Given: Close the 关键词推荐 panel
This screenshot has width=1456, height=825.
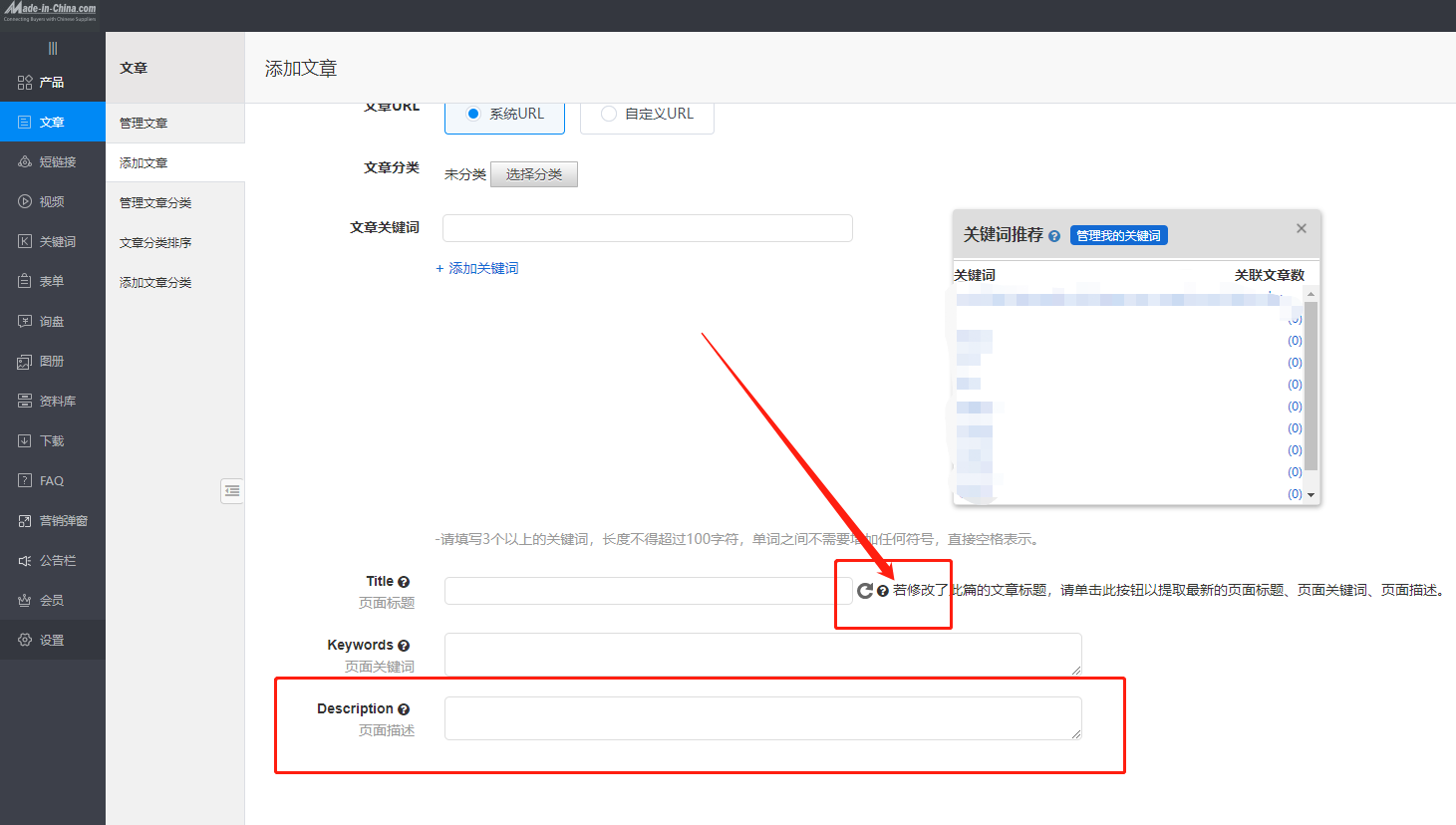Looking at the screenshot, I should 1301,228.
